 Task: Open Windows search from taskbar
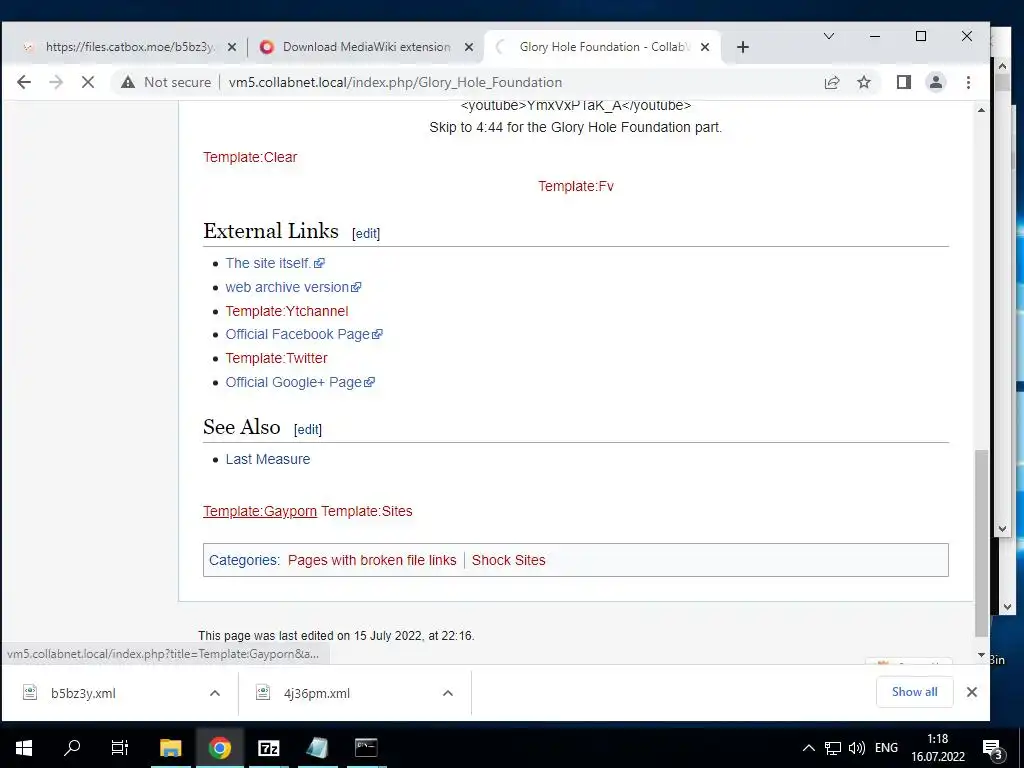pos(72,748)
